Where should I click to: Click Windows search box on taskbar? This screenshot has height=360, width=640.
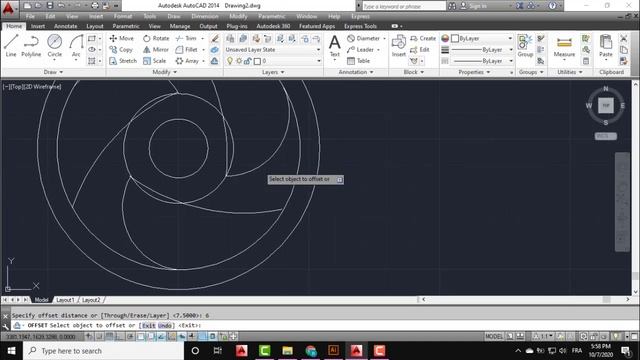coord(103,351)
